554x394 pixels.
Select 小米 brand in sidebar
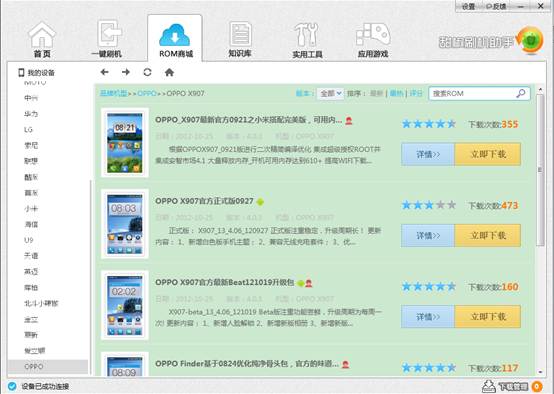coord(31,208)
